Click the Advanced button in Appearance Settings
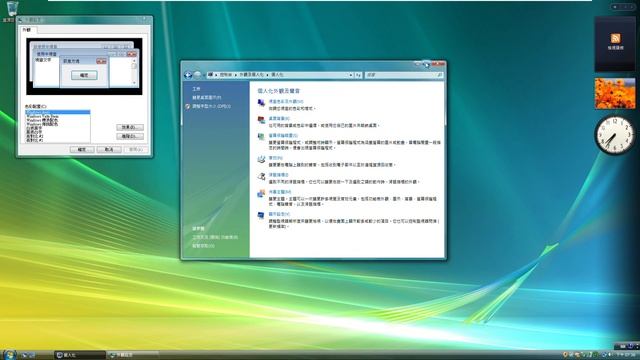Viewport: 640px width, 360px height. [130, 136]
